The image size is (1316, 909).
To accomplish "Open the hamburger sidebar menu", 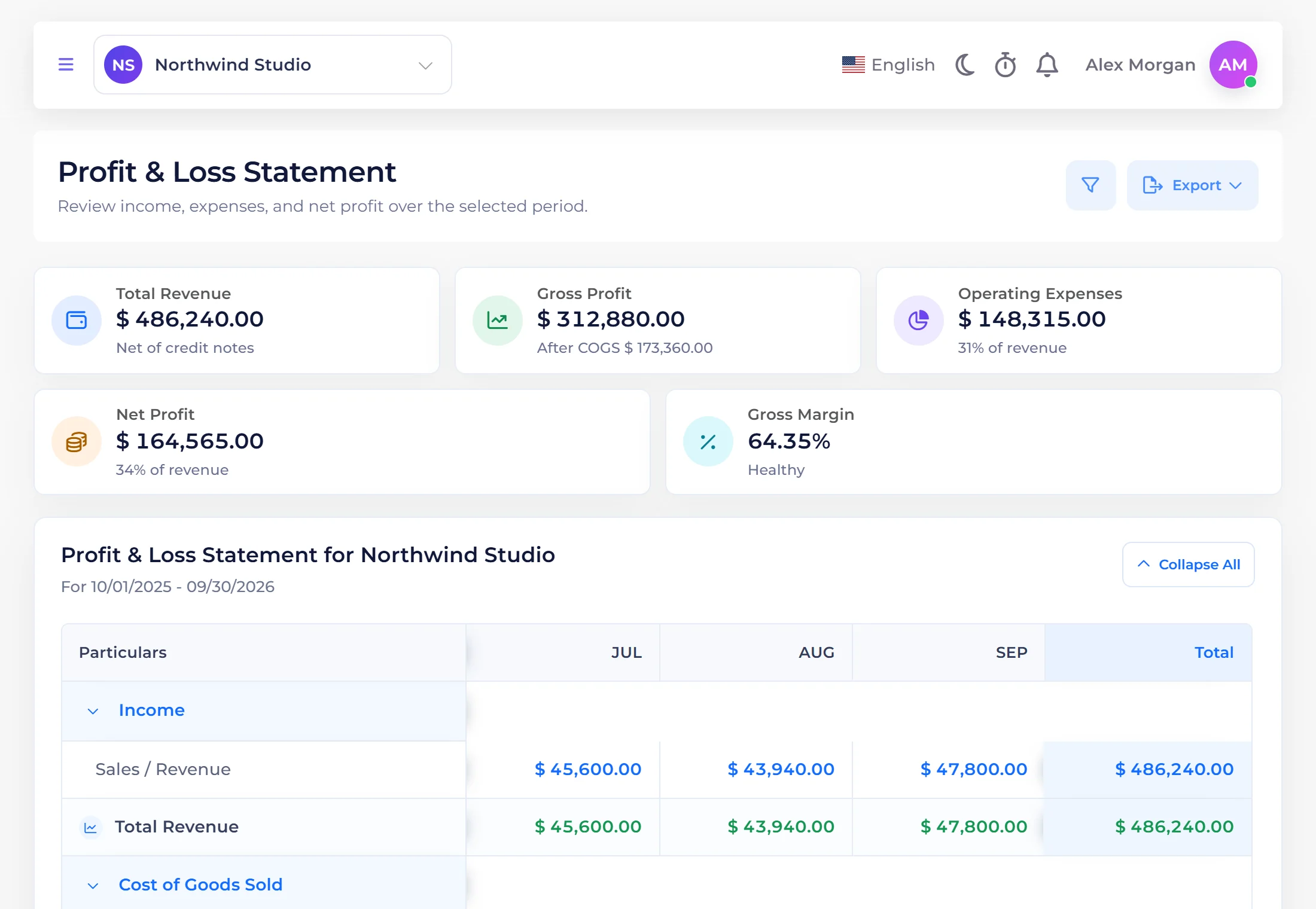I will tap(66, 65).
